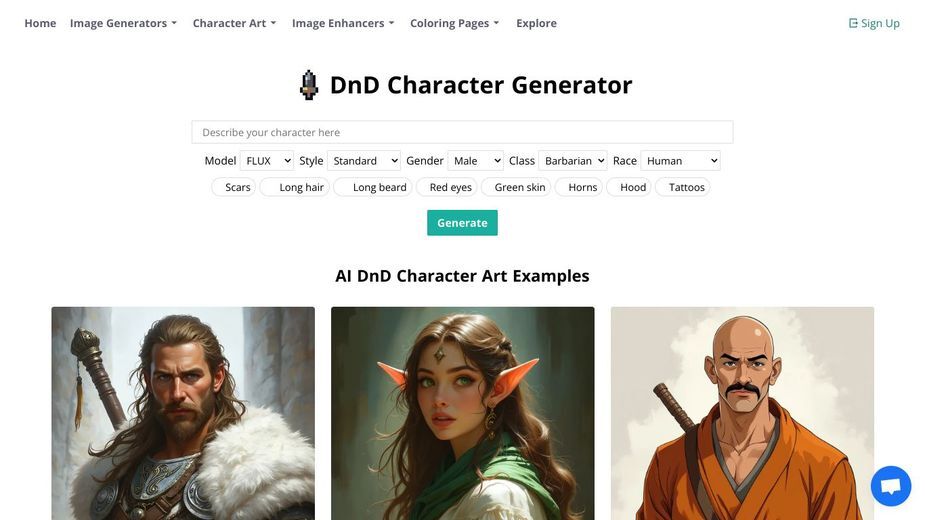The image size is (925, 520).
Task: Open the Model FLUX dropdown
Action: pos(267,161)
